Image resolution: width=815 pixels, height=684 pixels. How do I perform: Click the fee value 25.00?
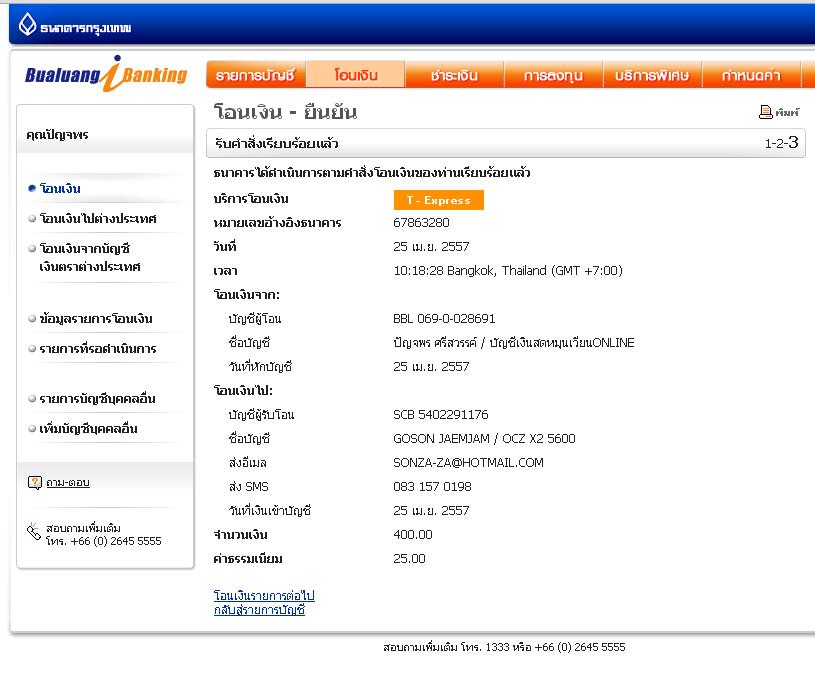409,559
